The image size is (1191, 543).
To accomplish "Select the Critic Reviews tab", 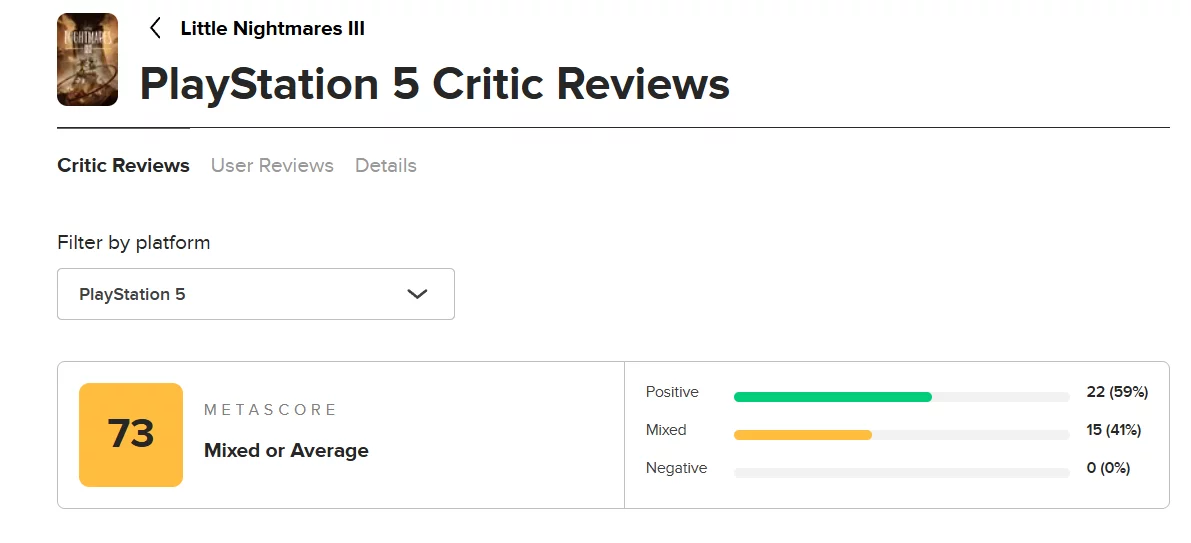I will 123,165.
